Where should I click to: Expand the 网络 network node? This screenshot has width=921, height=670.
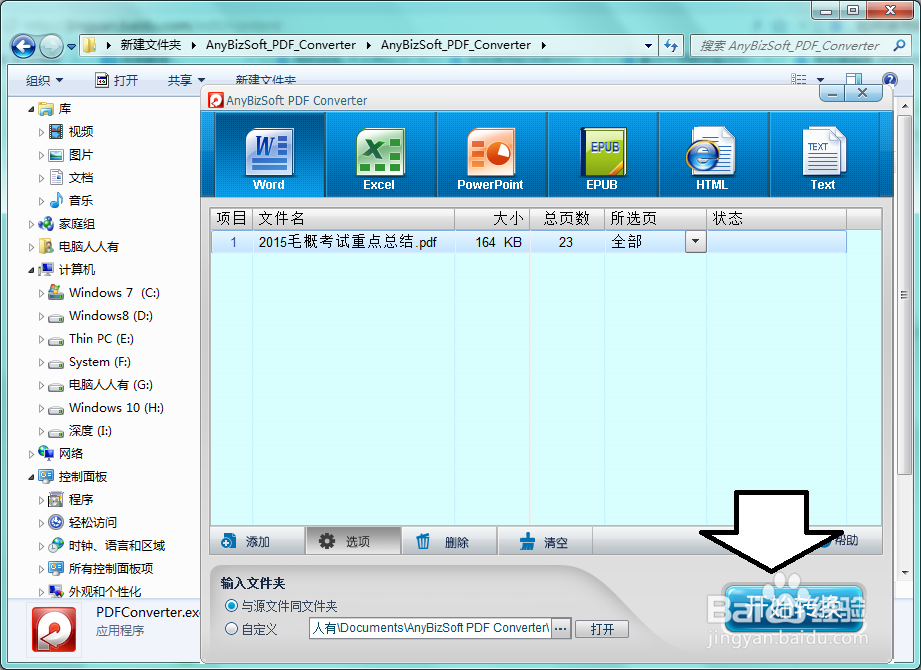click(31, 454)
